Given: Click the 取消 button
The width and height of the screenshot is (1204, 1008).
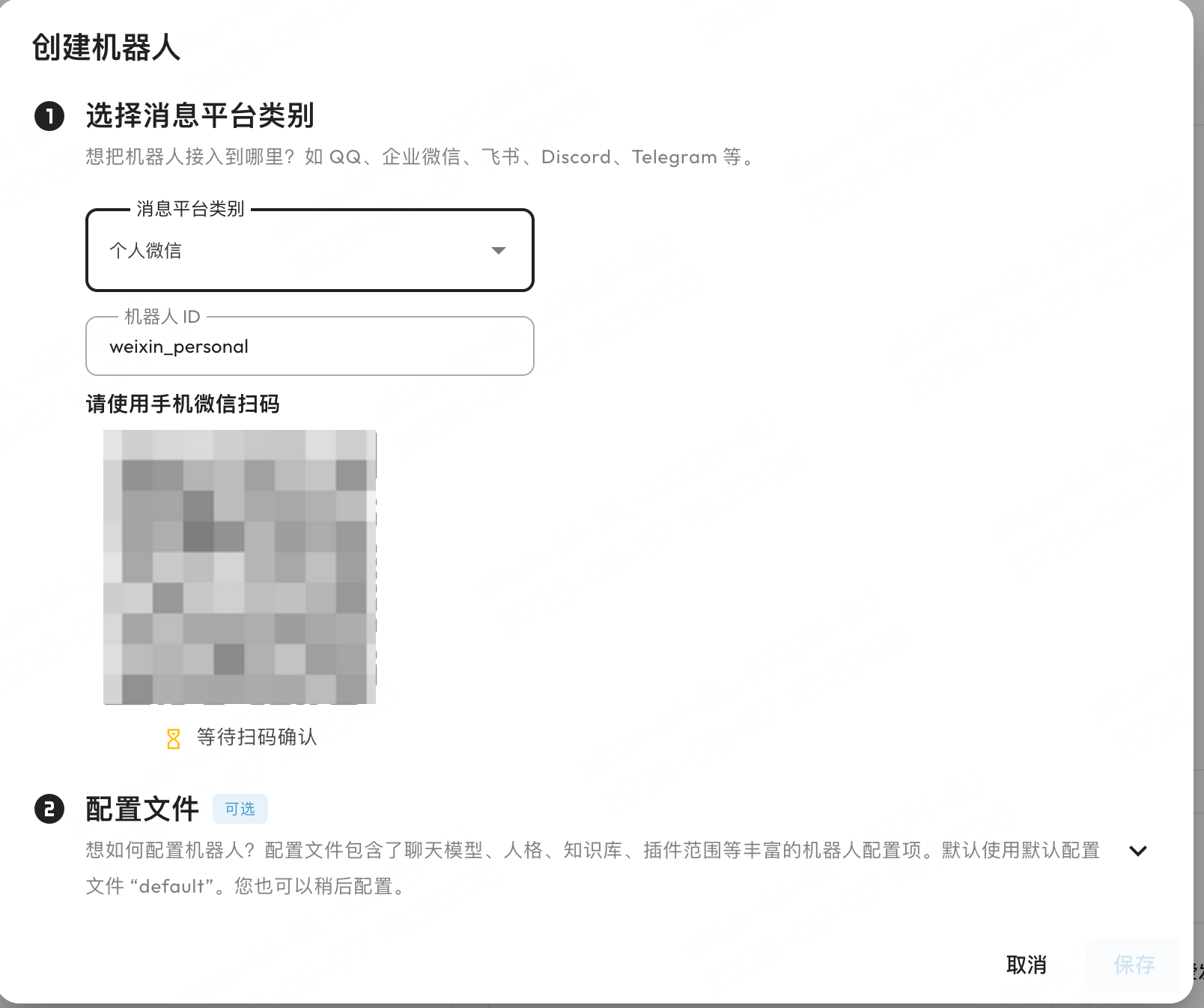Looking at the screenshot, I should pyautogui.click(x=1027, y=965).
